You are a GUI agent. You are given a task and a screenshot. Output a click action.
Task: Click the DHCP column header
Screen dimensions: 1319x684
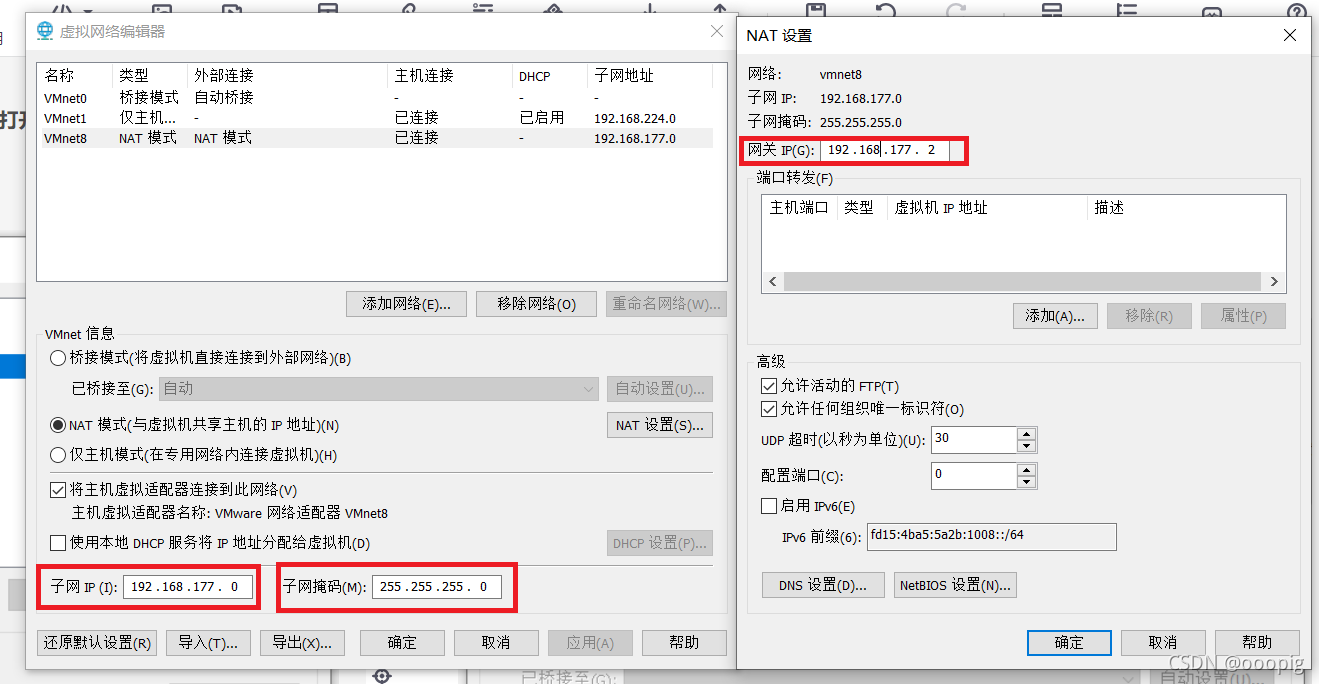(x=550, y=76)
